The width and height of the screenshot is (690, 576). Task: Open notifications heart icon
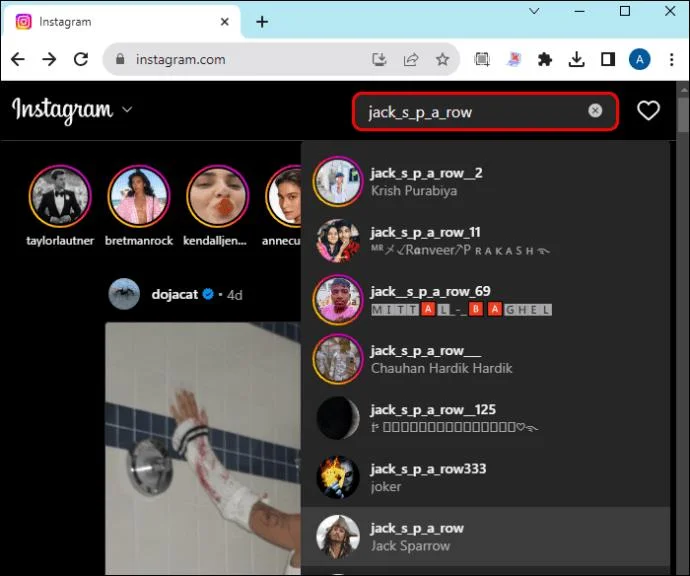[648, 110]
